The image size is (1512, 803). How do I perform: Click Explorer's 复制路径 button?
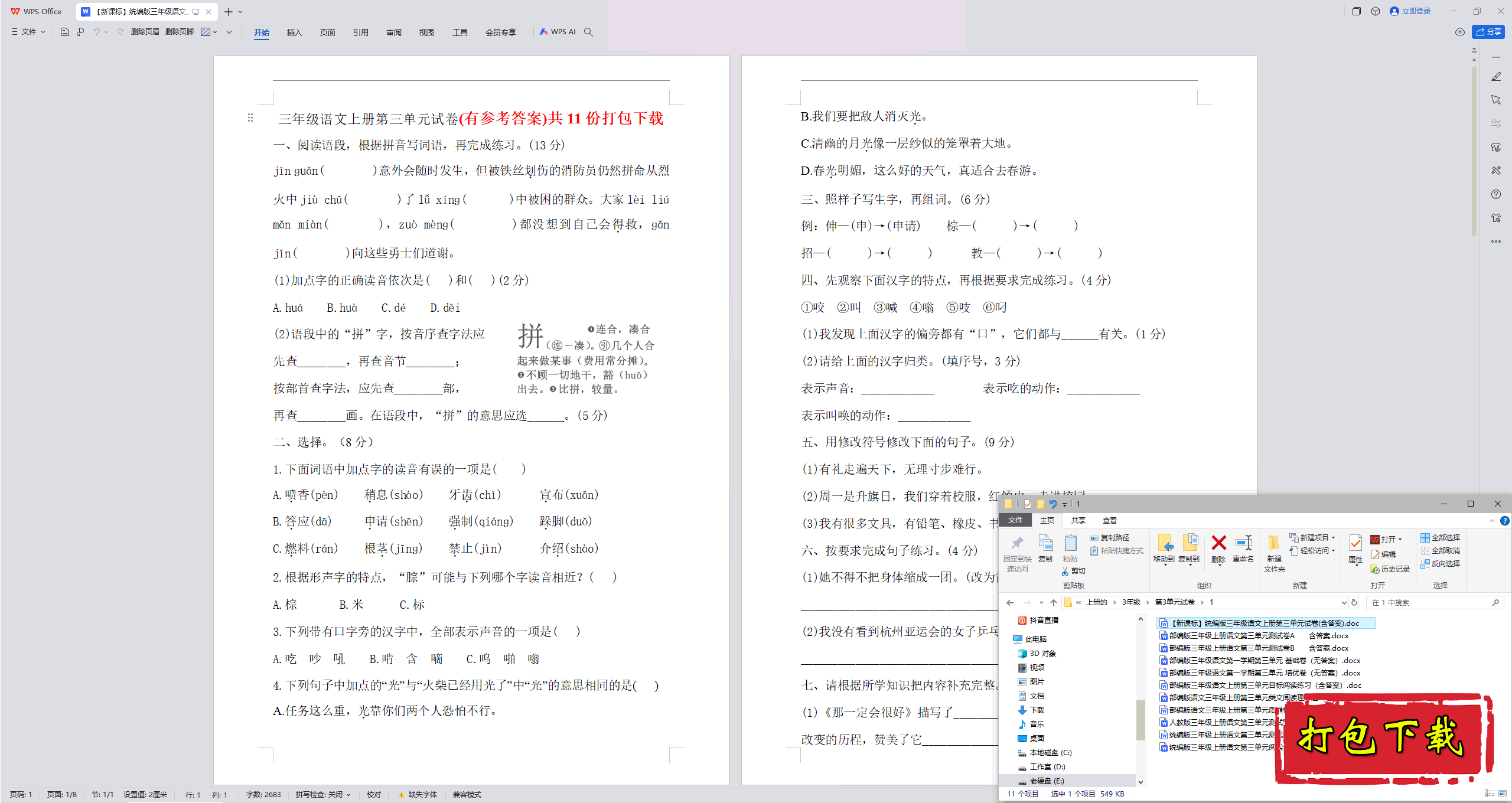tap(1109, 537)
